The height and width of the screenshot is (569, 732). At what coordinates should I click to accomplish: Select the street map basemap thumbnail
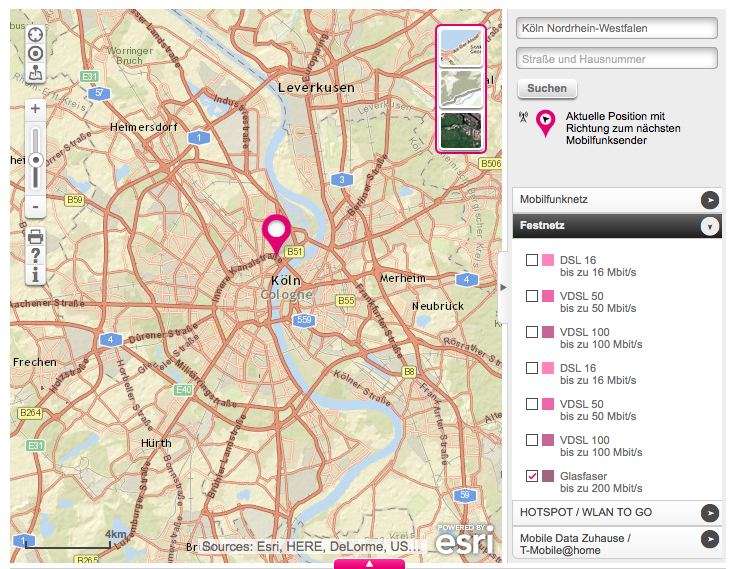click(461, 48)
